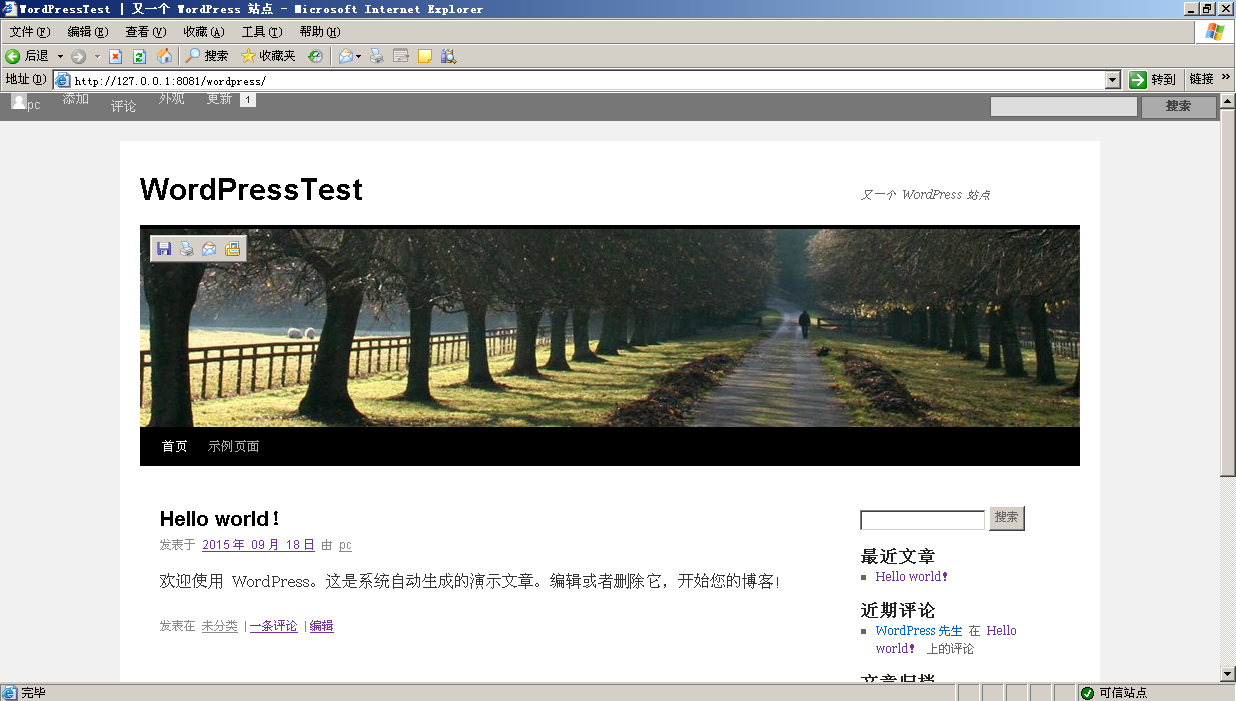
Task: Expand the Links toolbar chevron
Action: 1224,78
